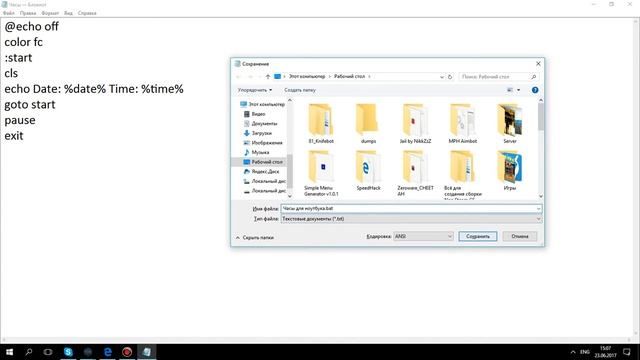Open the dialog help button
Viewport: 640px width, 360px height.
point(535,90)
